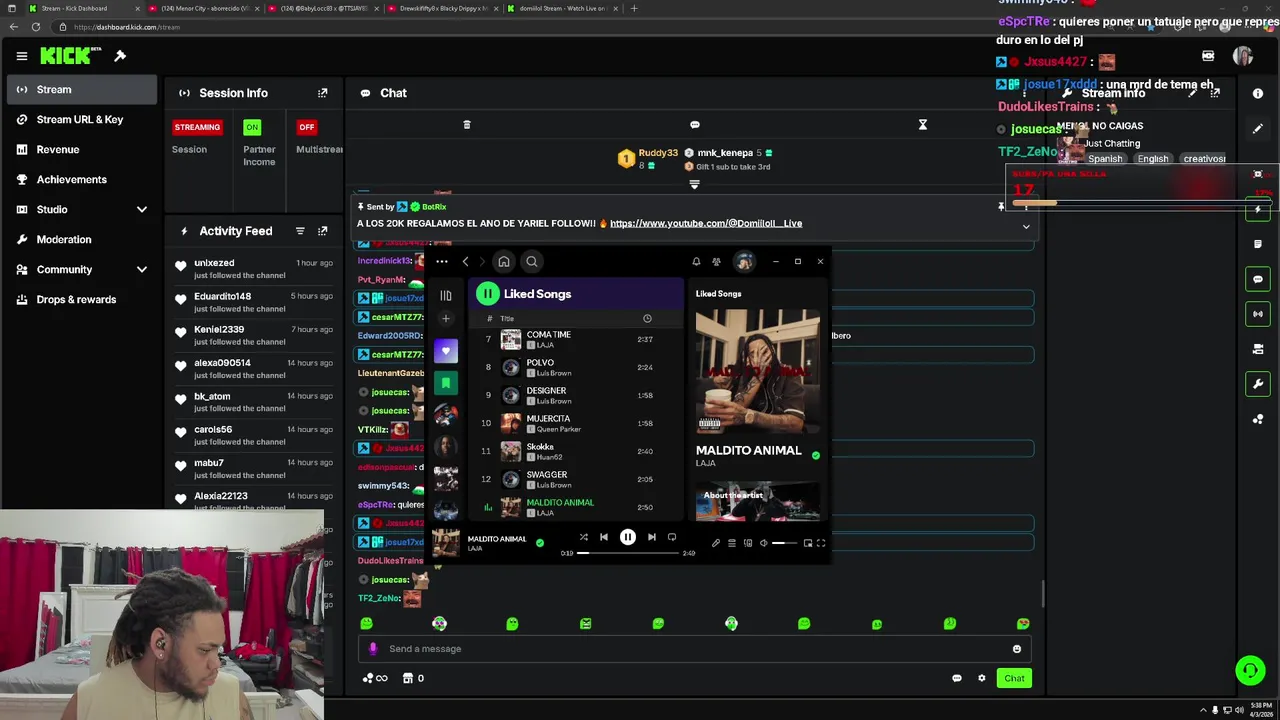This screenshot has height=720, width=1280.
Task: Click the pencil edit icon in right sidebar
Action: click(x=1258, y=129)
